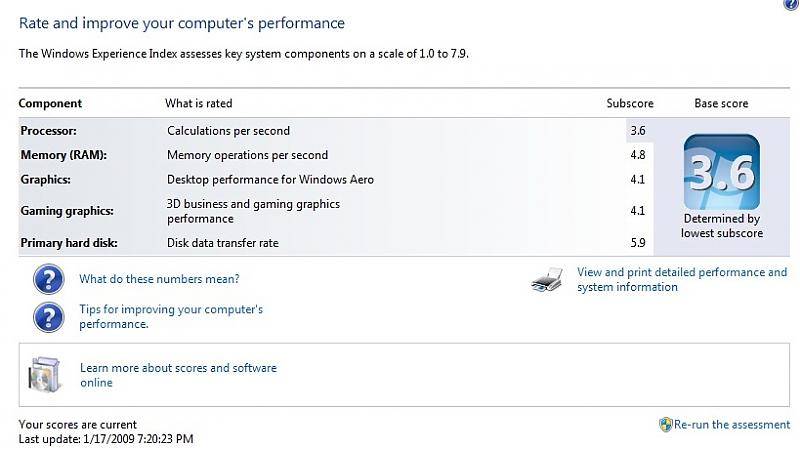Click question mark icon beside performance tips

pyautogui.click(x=48, y=317)
